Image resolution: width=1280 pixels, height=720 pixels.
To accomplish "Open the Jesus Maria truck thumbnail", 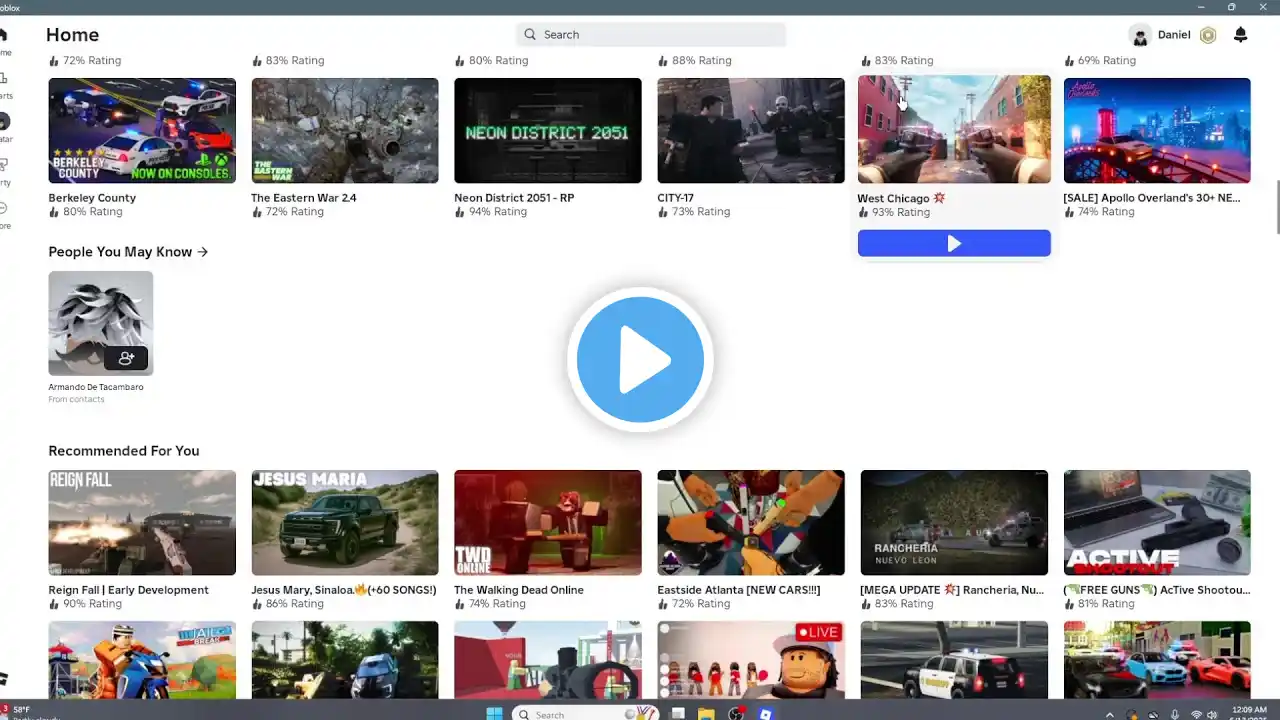I will (x=345, y=523).
